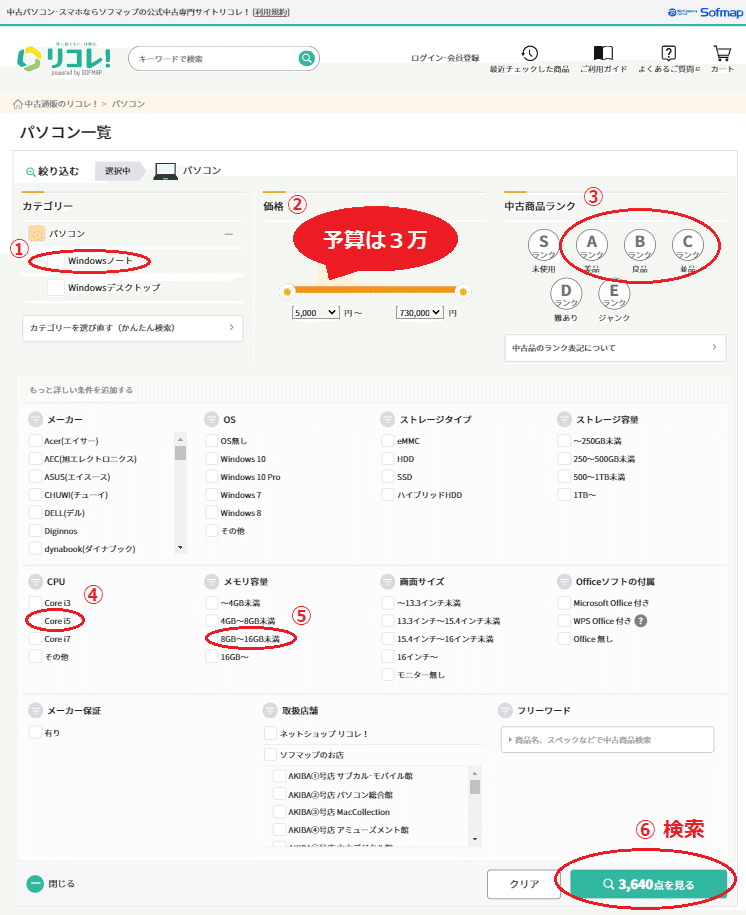
Task: Collapse the パソコン category with minus
Action: click(229, 234)
